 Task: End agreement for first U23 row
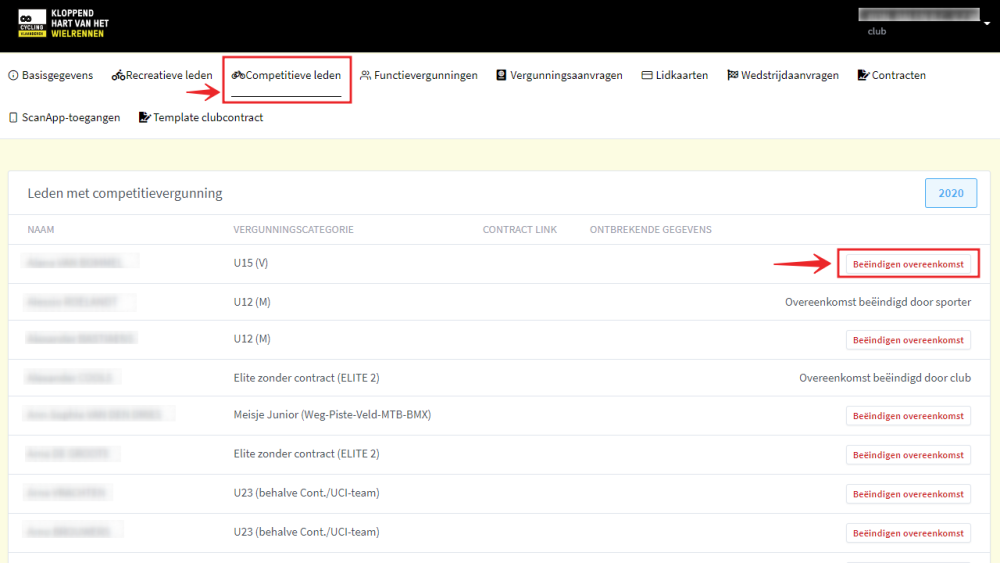908,494
